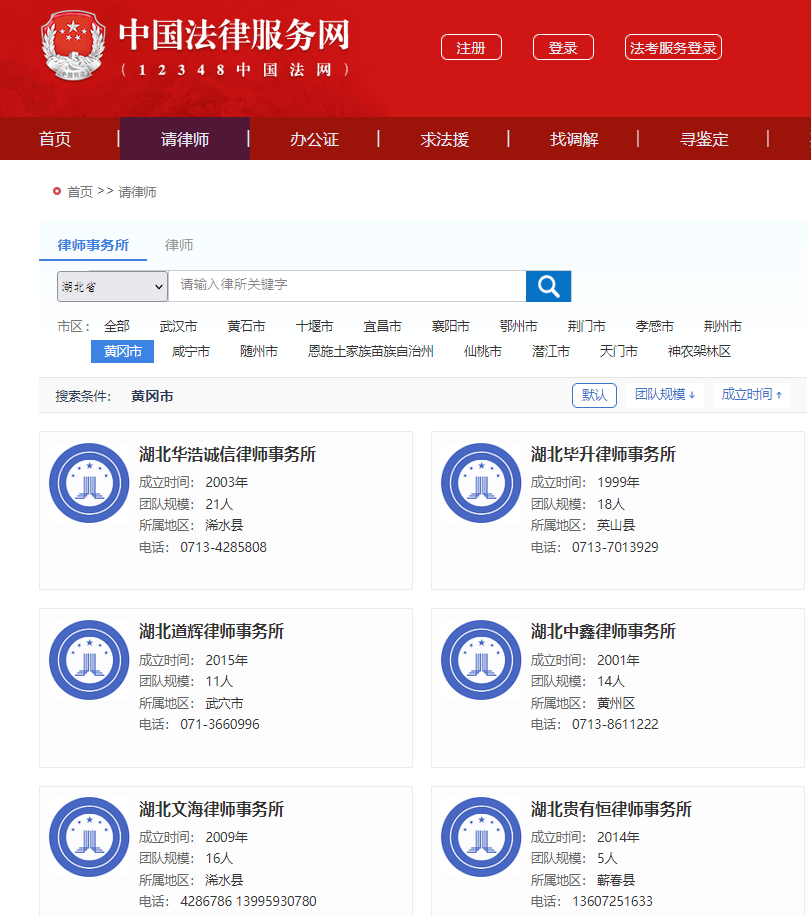Sort results by 成立时间
Viewport: 811px width, 915px height.
click(752, 395)
